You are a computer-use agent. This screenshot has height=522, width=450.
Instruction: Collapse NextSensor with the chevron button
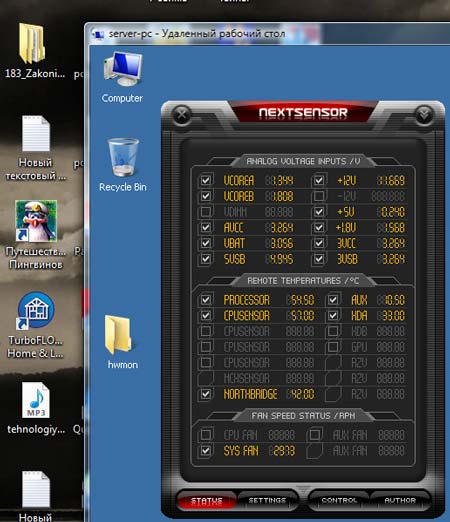(424, 115)
